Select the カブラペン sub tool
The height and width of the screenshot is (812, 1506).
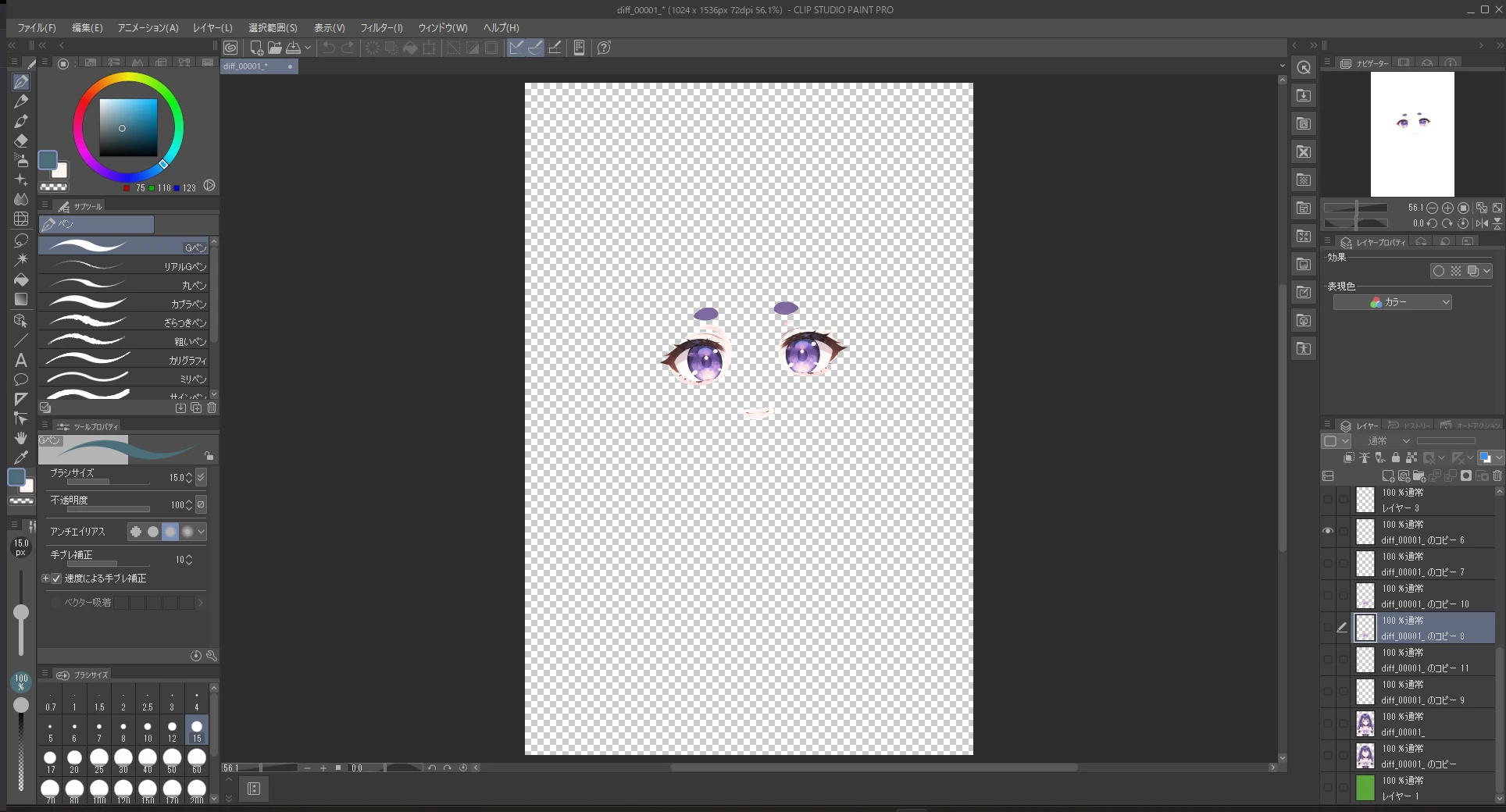[x=123, y=304]
